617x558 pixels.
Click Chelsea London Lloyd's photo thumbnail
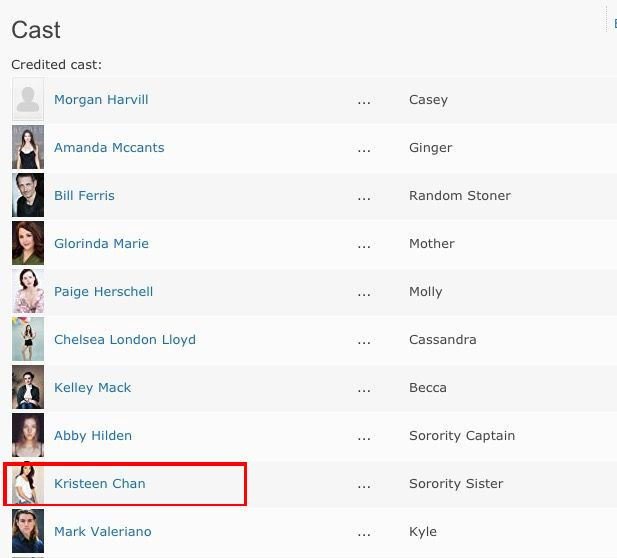pos(28,340)
